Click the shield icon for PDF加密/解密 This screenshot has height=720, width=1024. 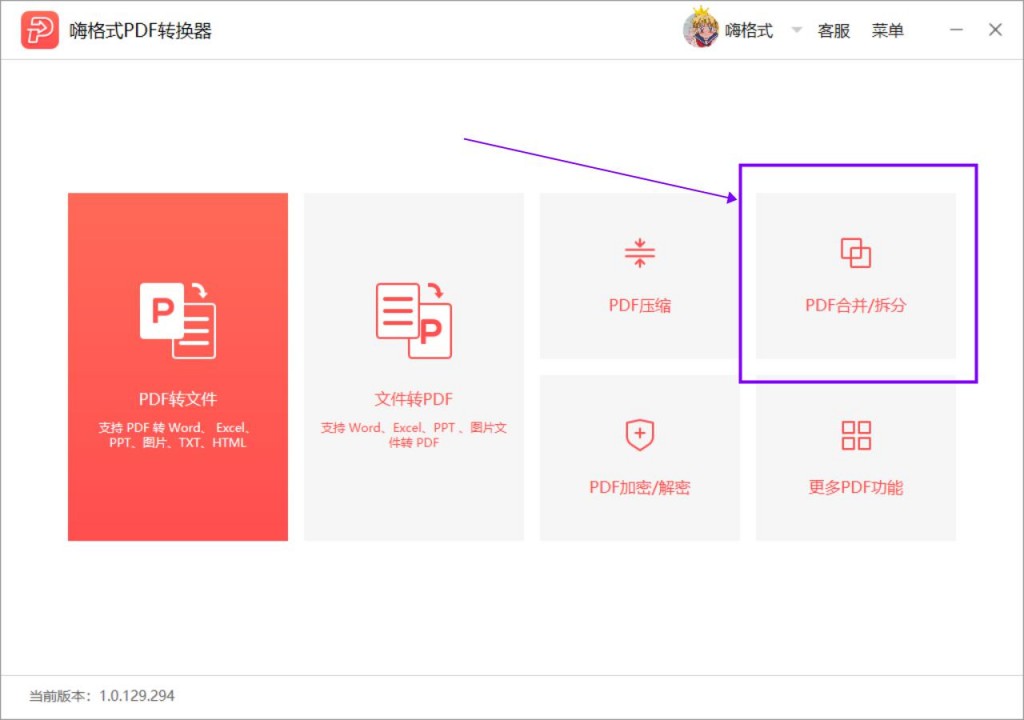(639, 434)
